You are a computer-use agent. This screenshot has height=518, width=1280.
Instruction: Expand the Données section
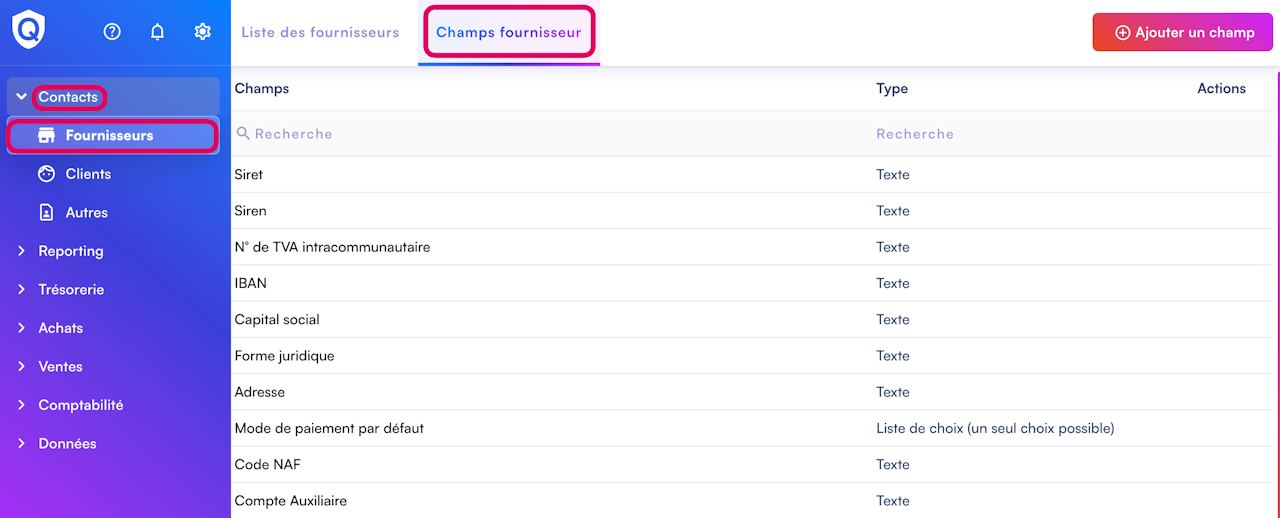pos(67,444)
